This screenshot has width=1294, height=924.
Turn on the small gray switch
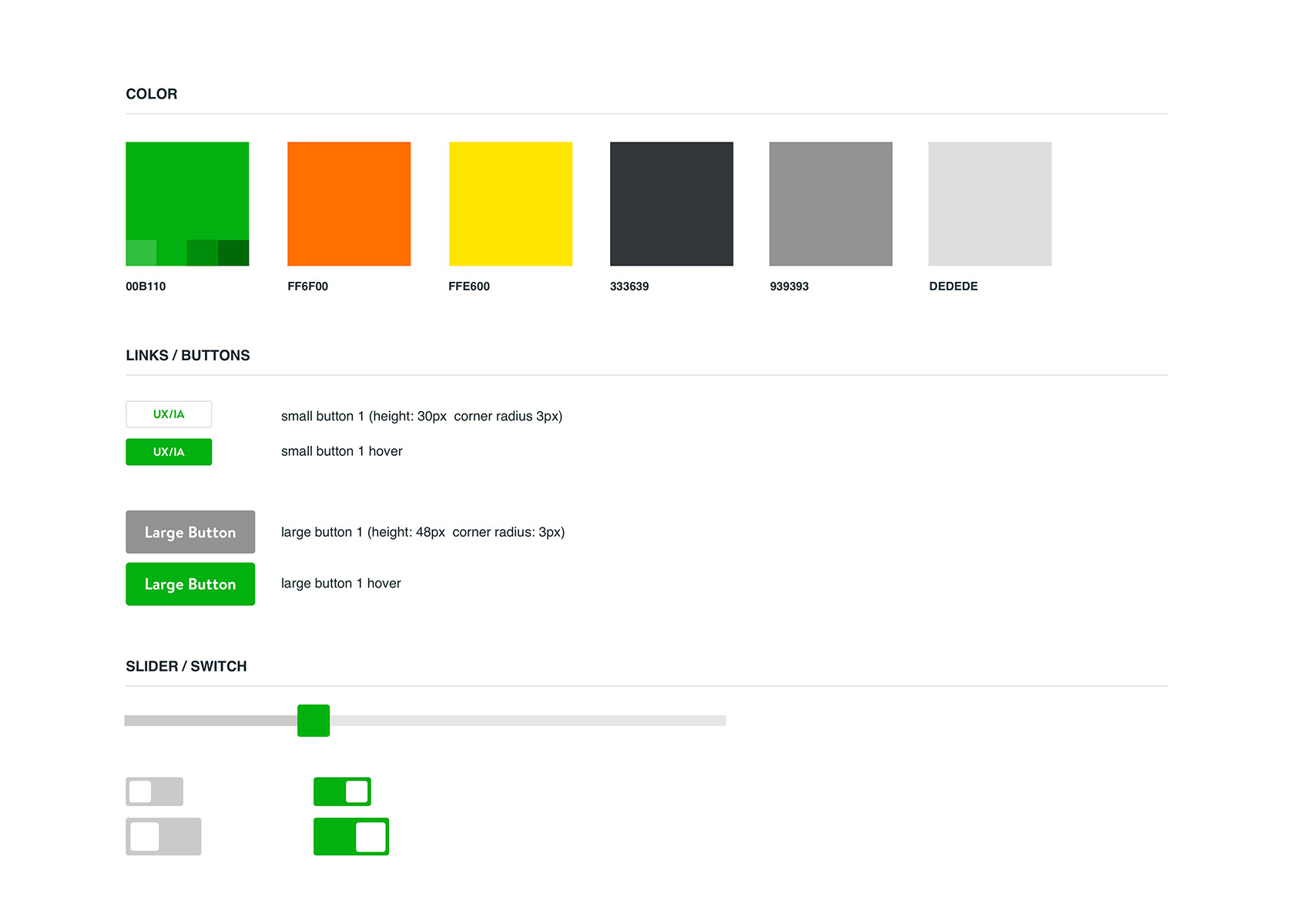click(155, 792)
